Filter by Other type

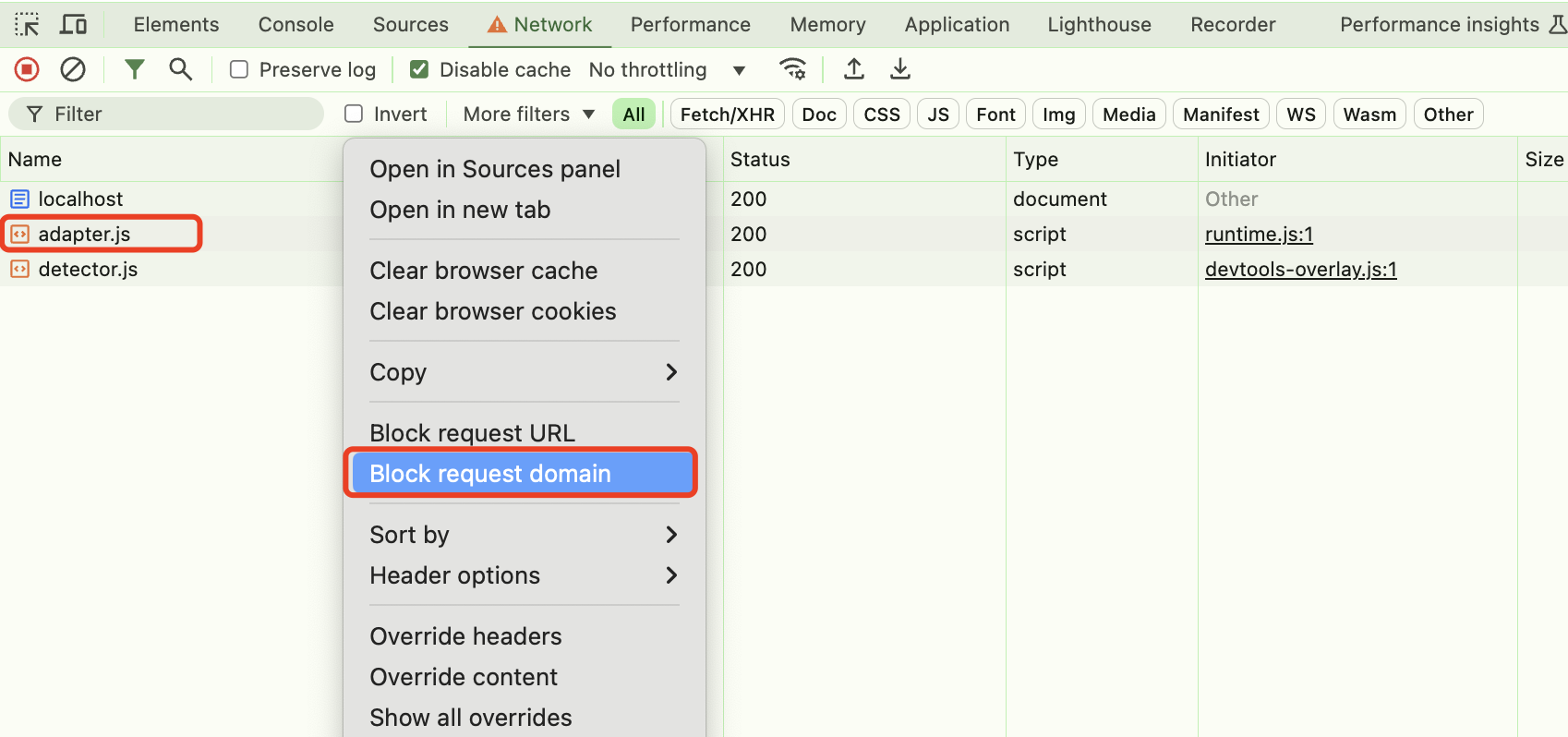tap(1448, 115)
